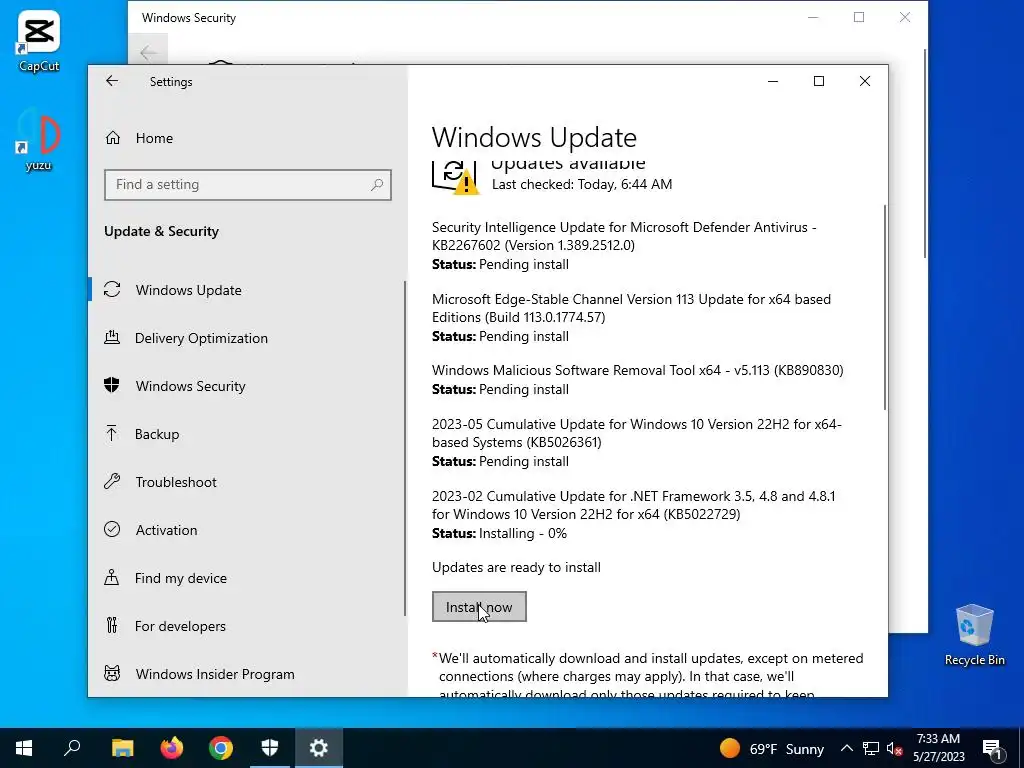This screenshot has height=768, width=1024.
Task: Click the For developers tools icon
Action: [x=112, y=626]
